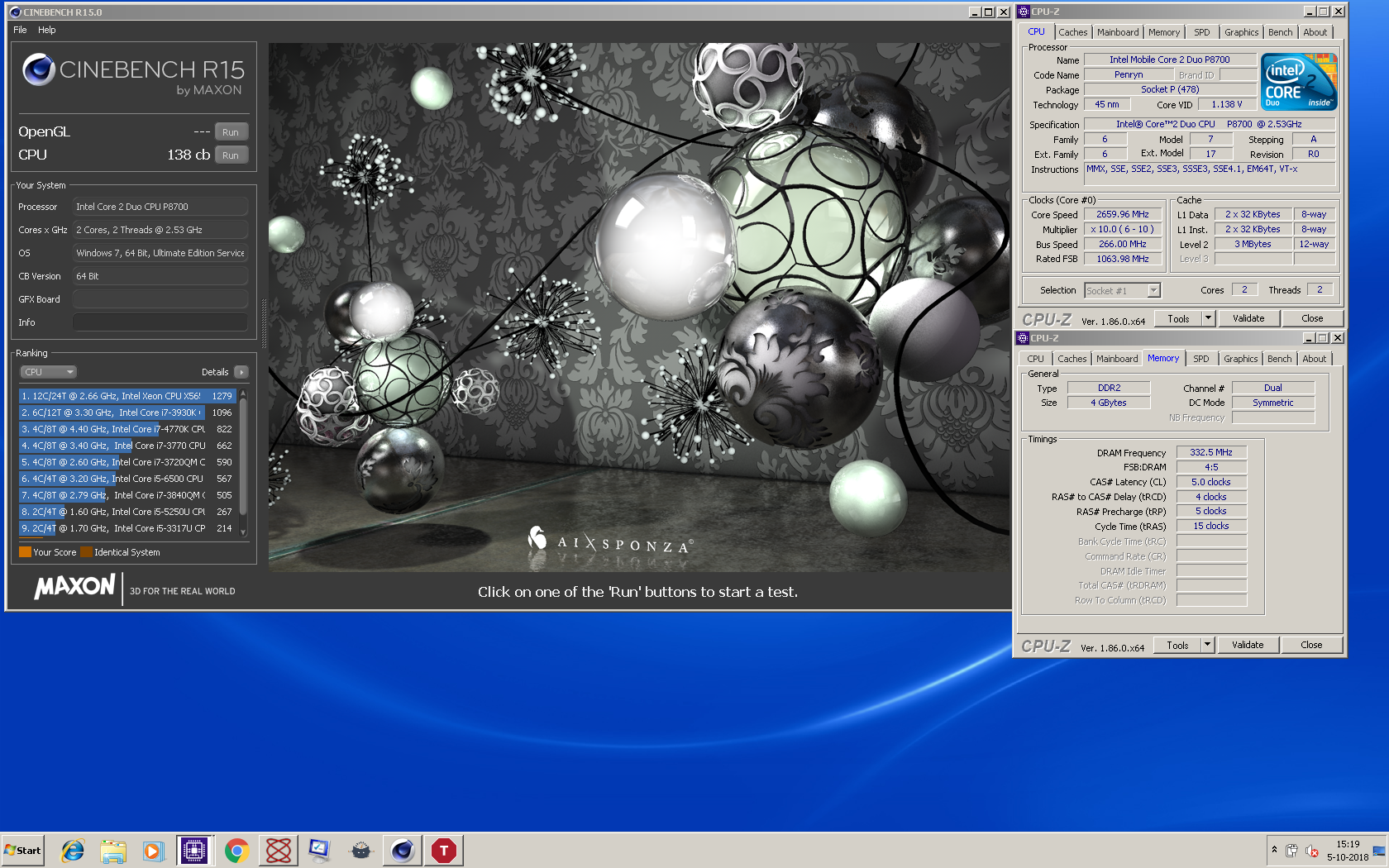Click Close in the lower CPU-Z window

coord(1311,645)
